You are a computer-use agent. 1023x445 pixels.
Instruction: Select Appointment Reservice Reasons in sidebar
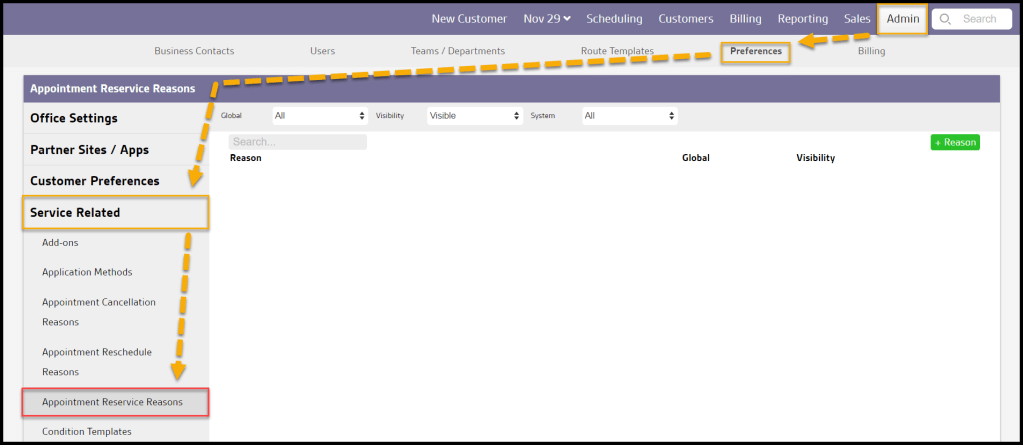click(x=115, y=402)
